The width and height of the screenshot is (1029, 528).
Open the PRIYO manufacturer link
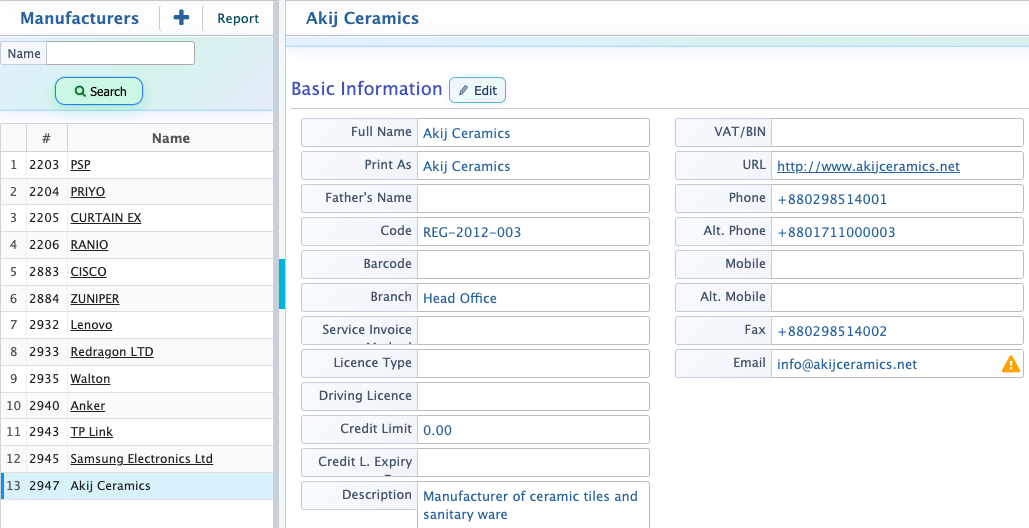tap(87, 192)
